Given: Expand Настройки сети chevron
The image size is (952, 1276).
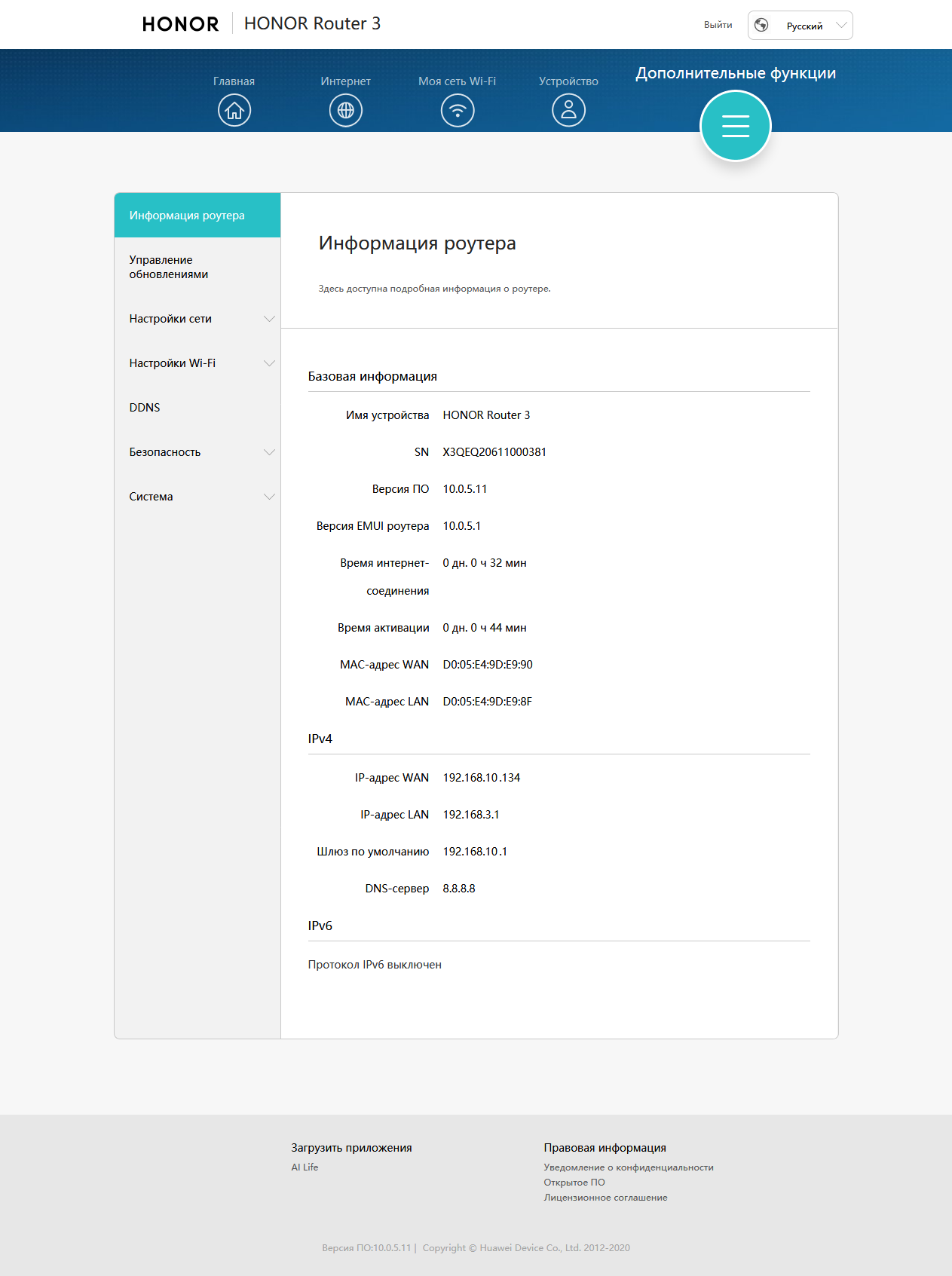Looking at the screenshot, I should click(x=269, y=319).
